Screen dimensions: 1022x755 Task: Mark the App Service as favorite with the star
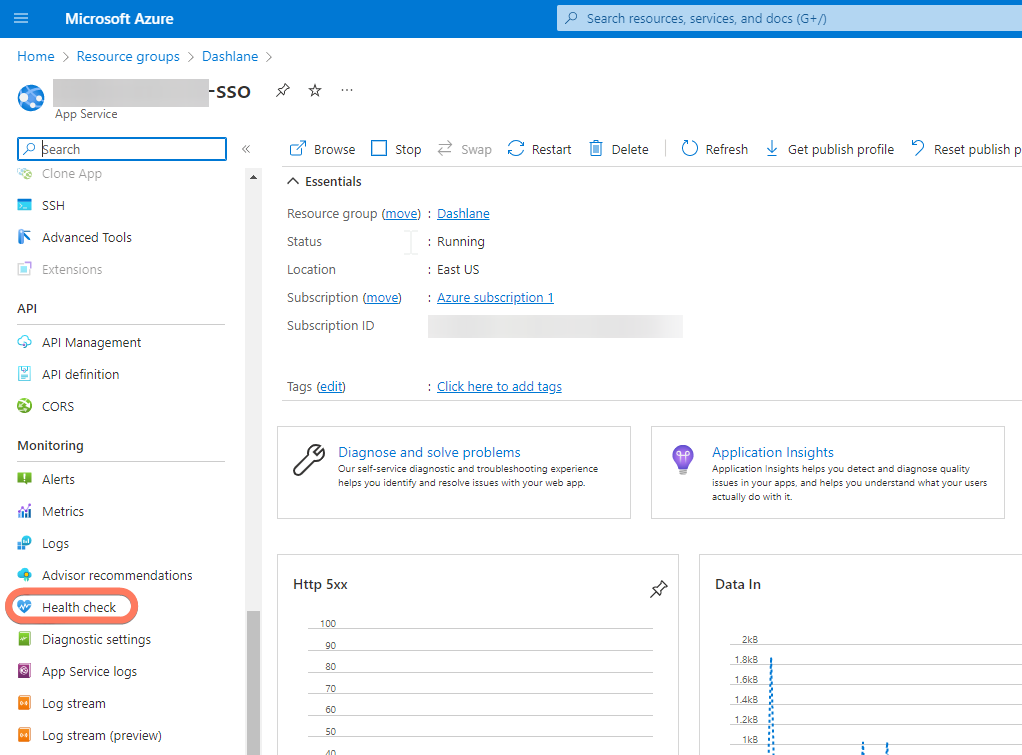[x=315, y=91]
